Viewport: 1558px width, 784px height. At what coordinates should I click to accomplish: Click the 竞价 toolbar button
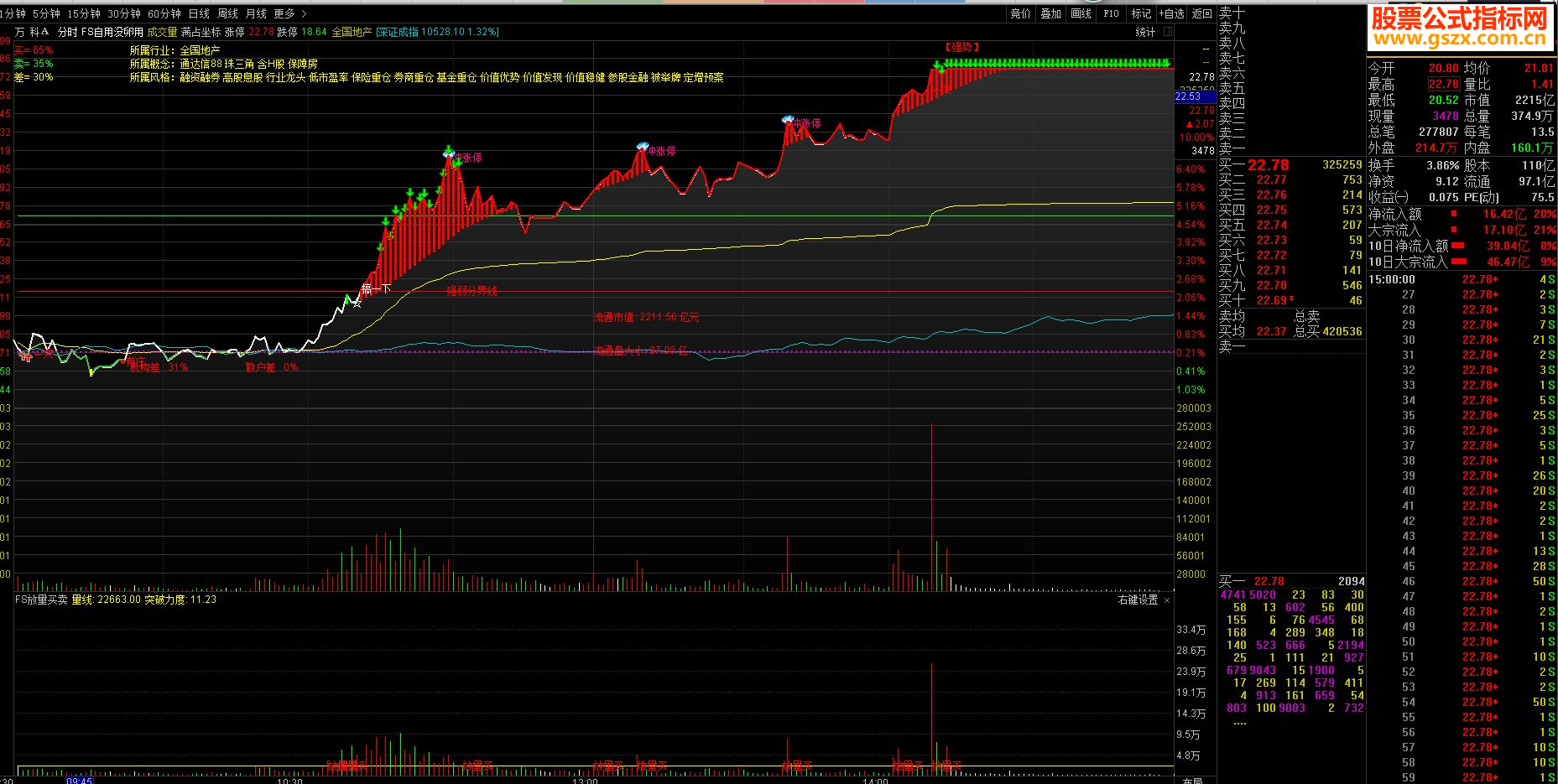click(x=1020, y=13)
